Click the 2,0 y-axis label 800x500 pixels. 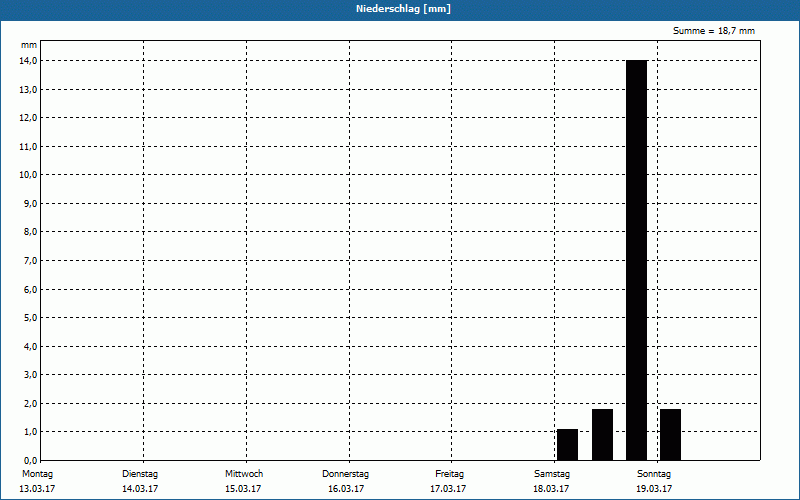[31, 404]
